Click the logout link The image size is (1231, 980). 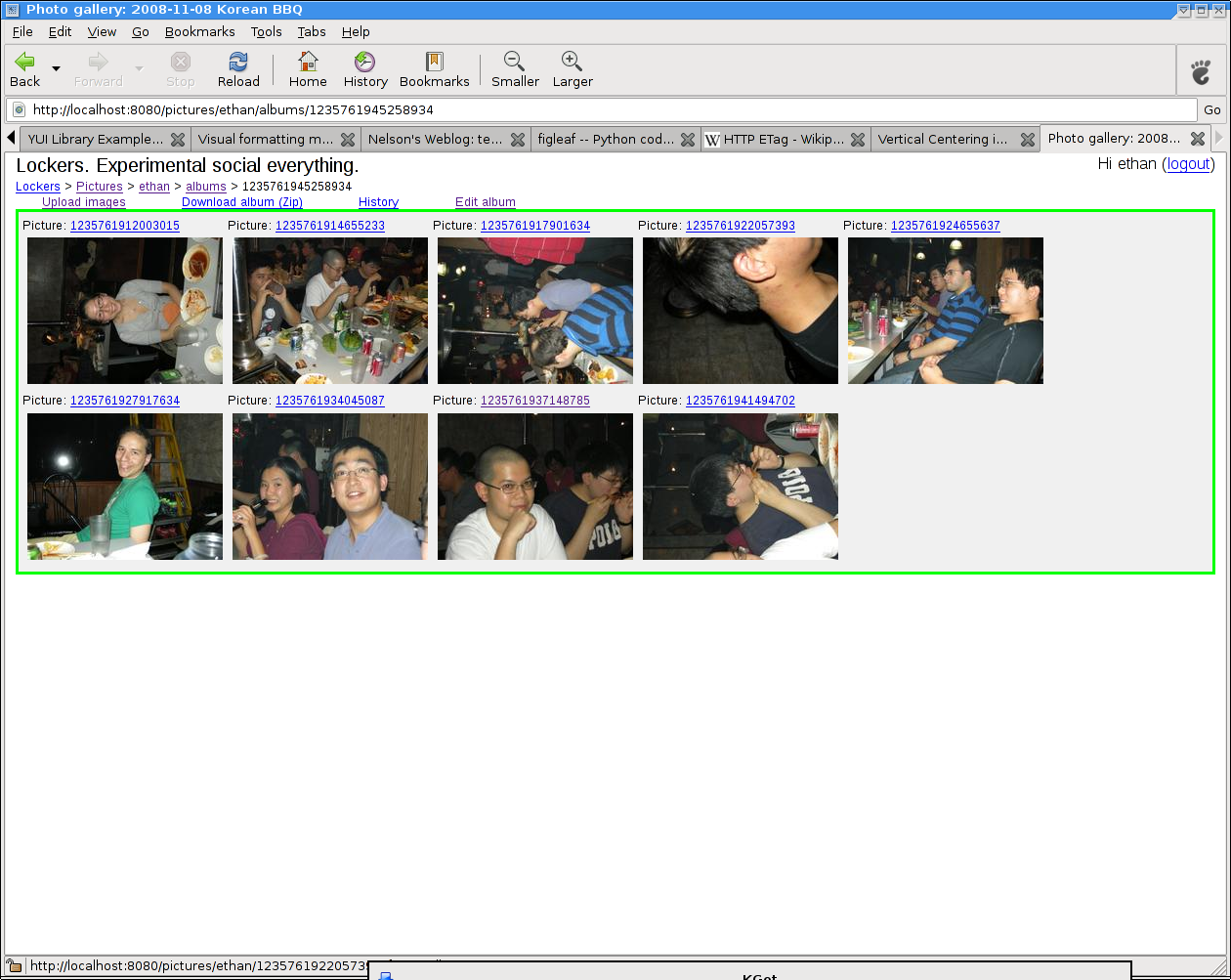[1189, 164]
